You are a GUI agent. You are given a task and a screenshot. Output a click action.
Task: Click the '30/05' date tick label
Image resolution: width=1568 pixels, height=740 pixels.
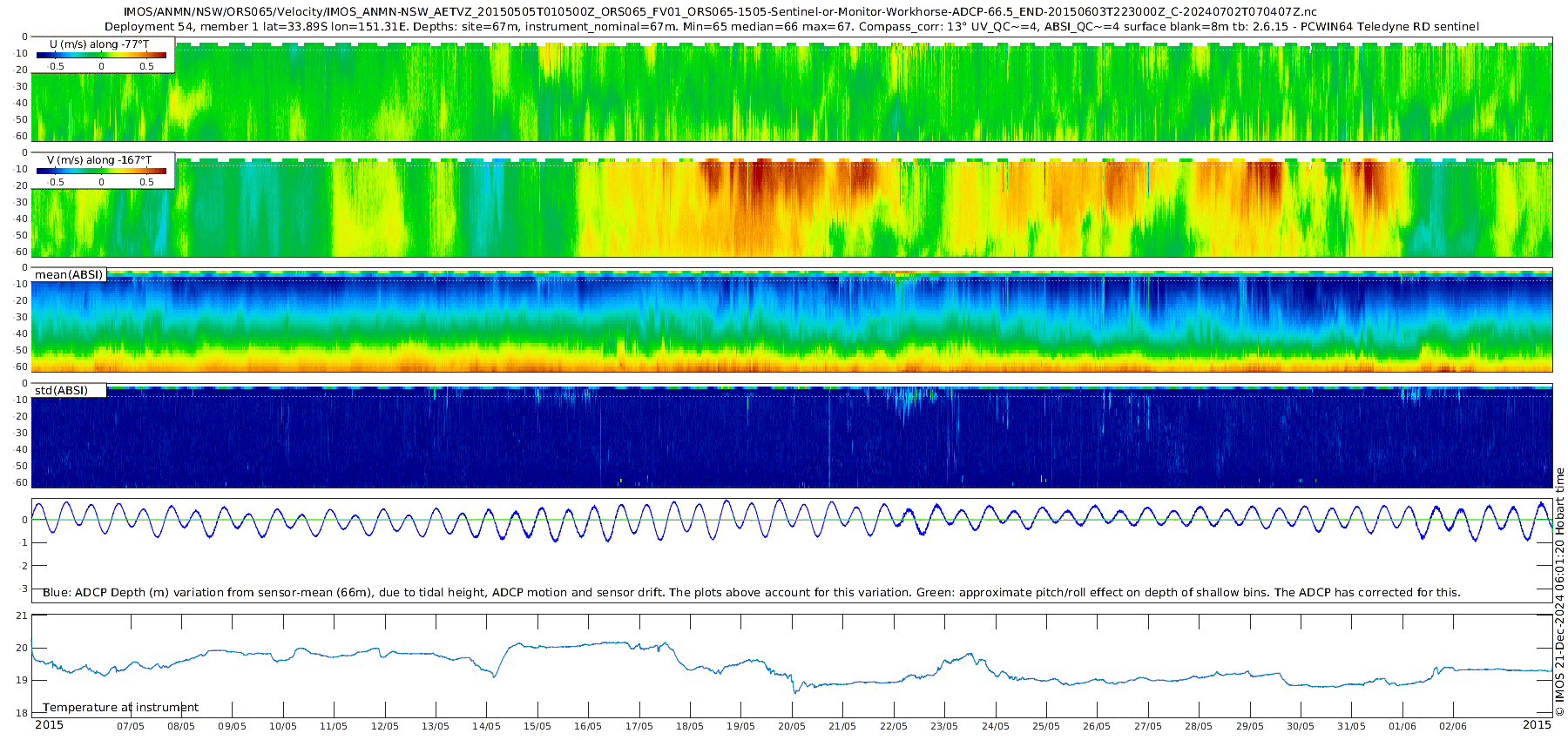1301,726
